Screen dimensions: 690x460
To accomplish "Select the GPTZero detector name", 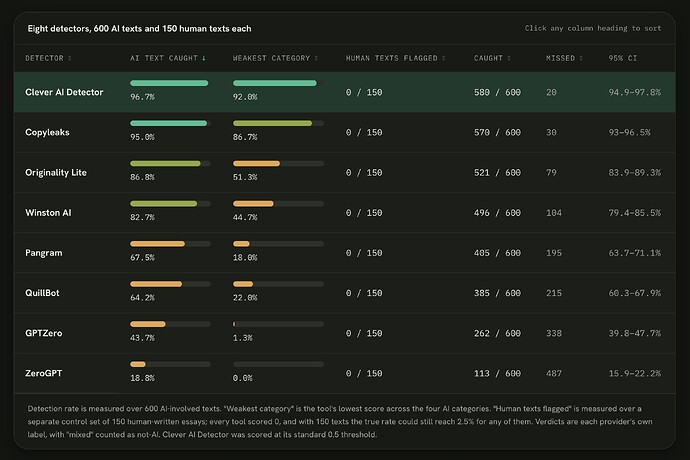I will tap(44, 333).
